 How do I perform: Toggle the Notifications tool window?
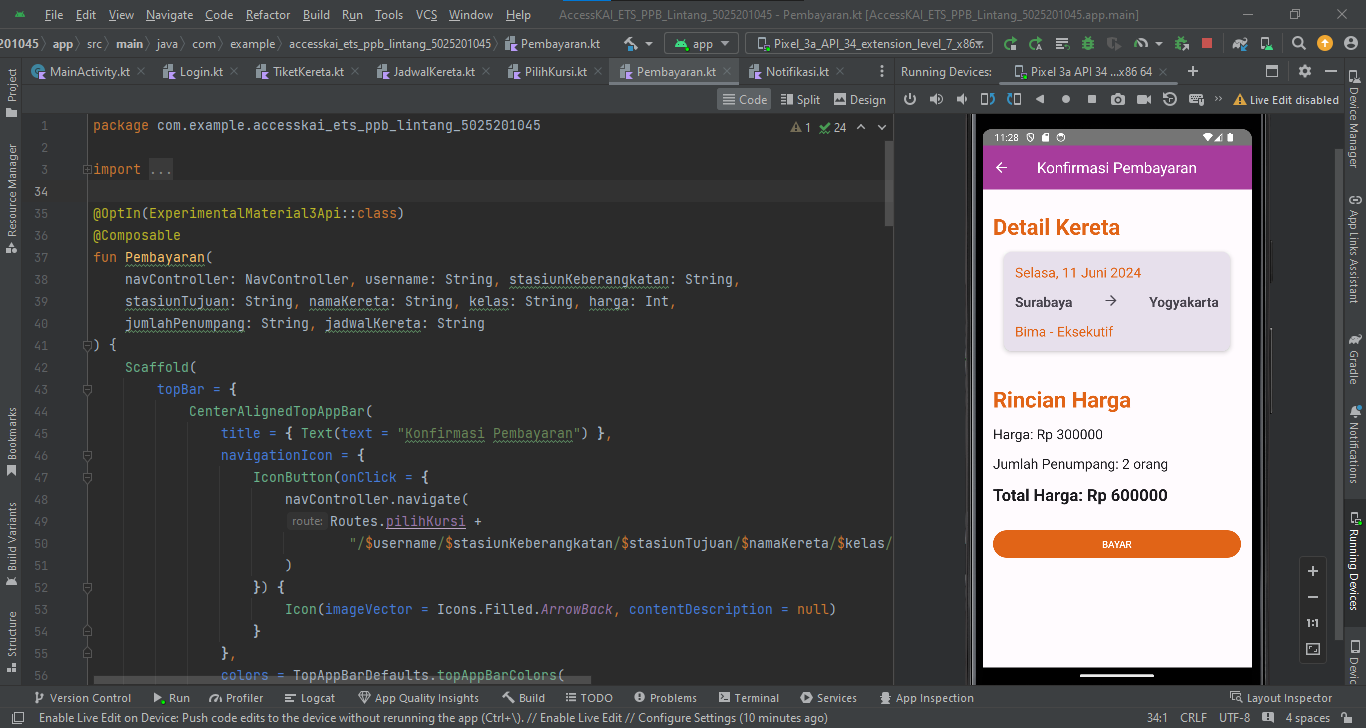point(1355,445)
